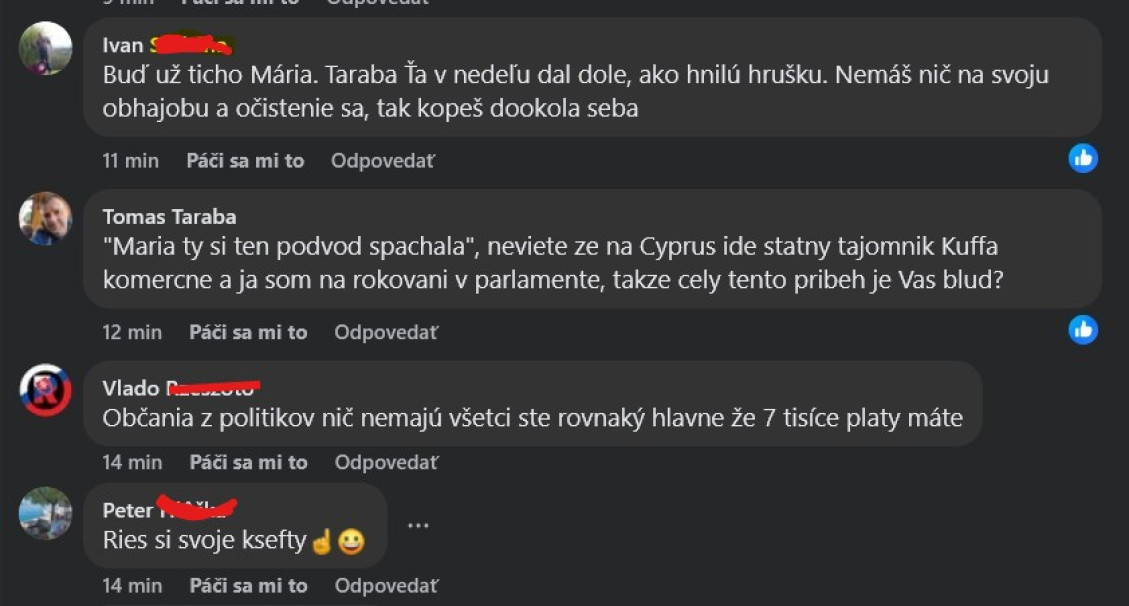The height and width of the screenshot is (606, 1129).
Task: Open the three-dot menu beside Peter's comment
Action: click(x=418, y=526)
